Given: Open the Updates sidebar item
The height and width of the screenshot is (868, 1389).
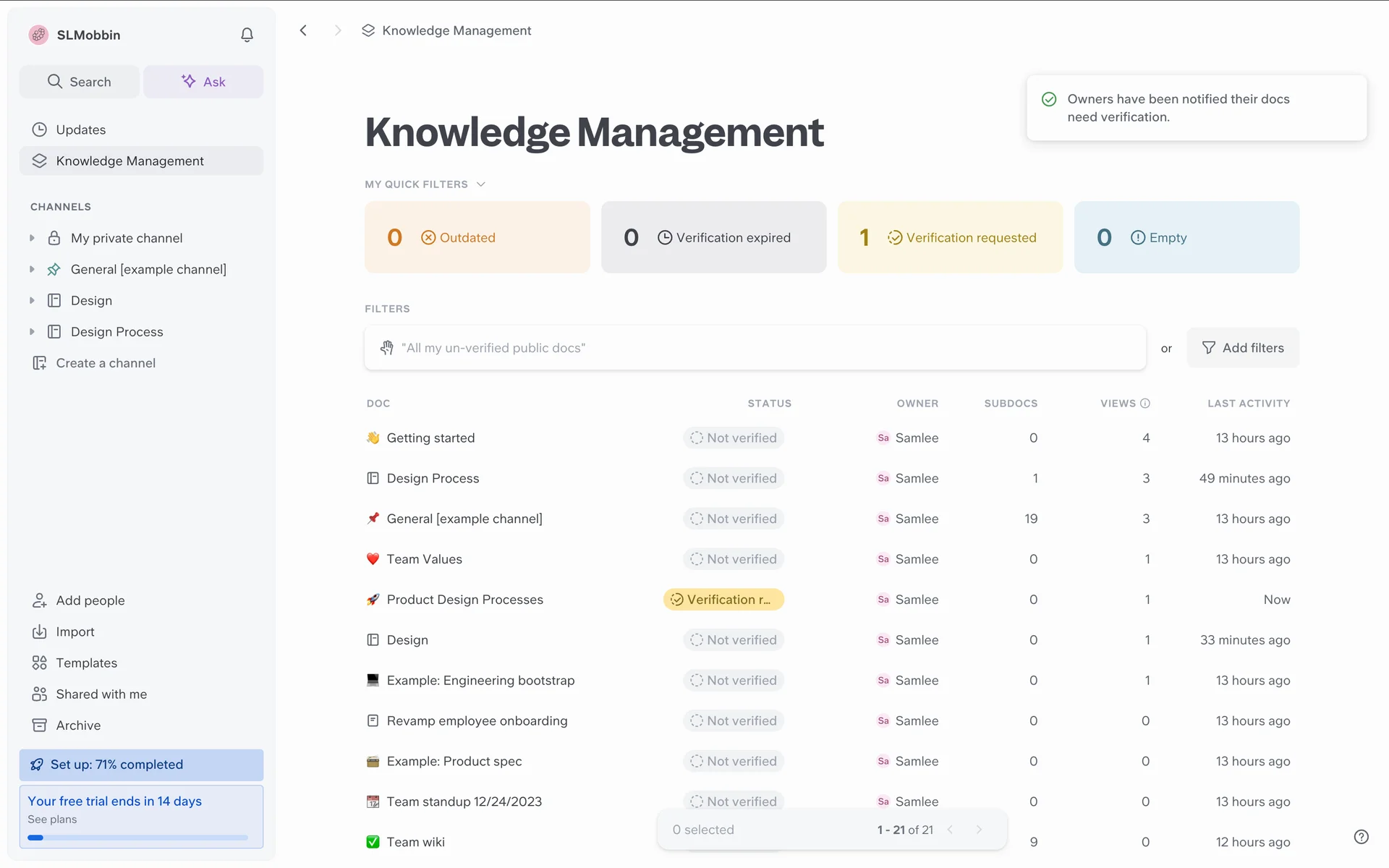Looking at the screenshot, I should [81, 129].
